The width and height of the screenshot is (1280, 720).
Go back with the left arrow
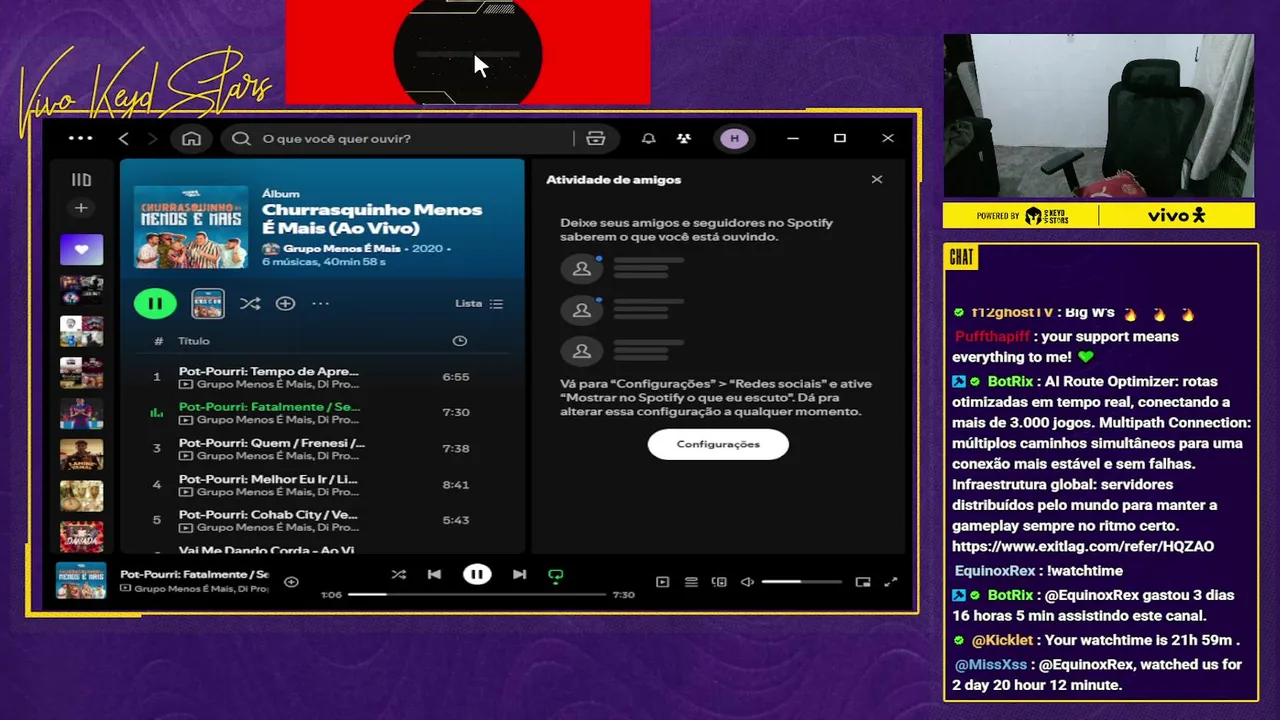click(124, 138)
